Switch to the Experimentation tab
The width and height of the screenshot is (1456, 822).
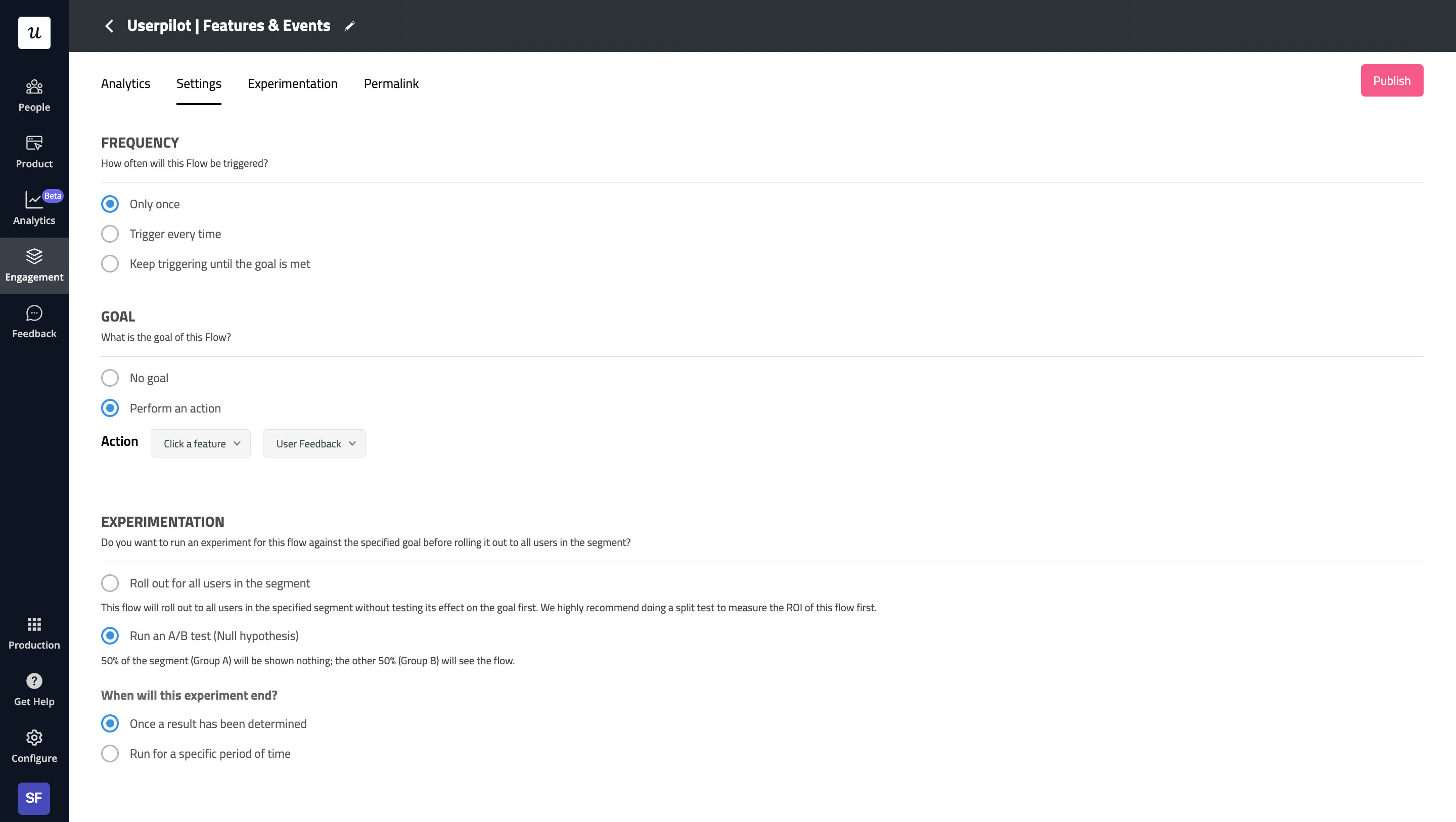[292, 83]
